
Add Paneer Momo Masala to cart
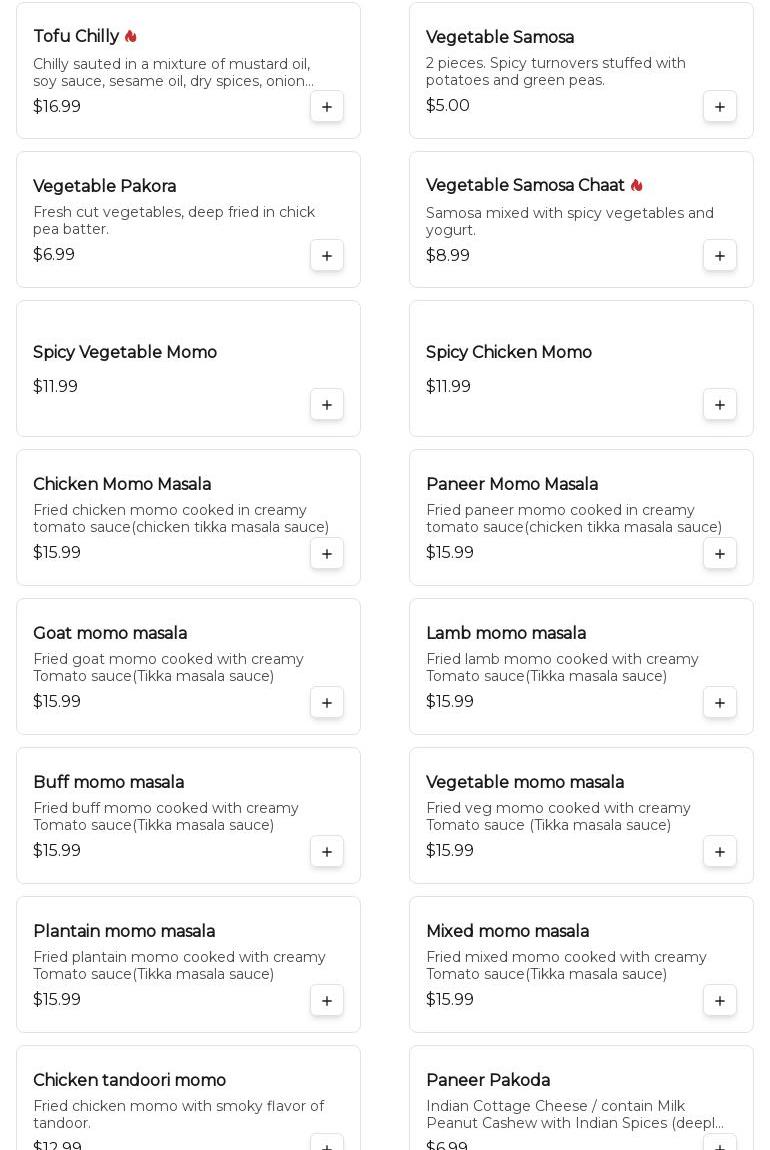click(720, 554)
